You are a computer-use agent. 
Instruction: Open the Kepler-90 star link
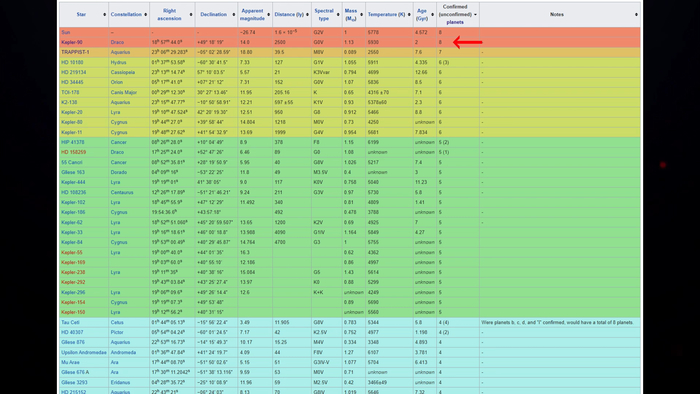click(72, 42)
